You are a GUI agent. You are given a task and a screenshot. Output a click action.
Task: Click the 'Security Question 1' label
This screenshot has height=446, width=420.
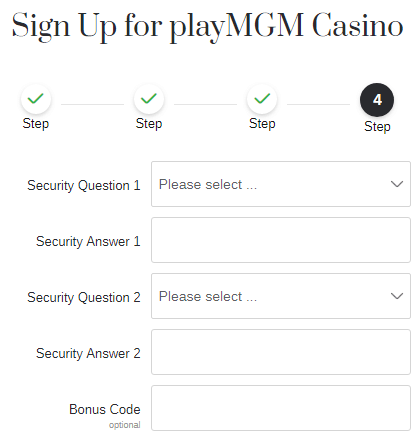point(84,186)
